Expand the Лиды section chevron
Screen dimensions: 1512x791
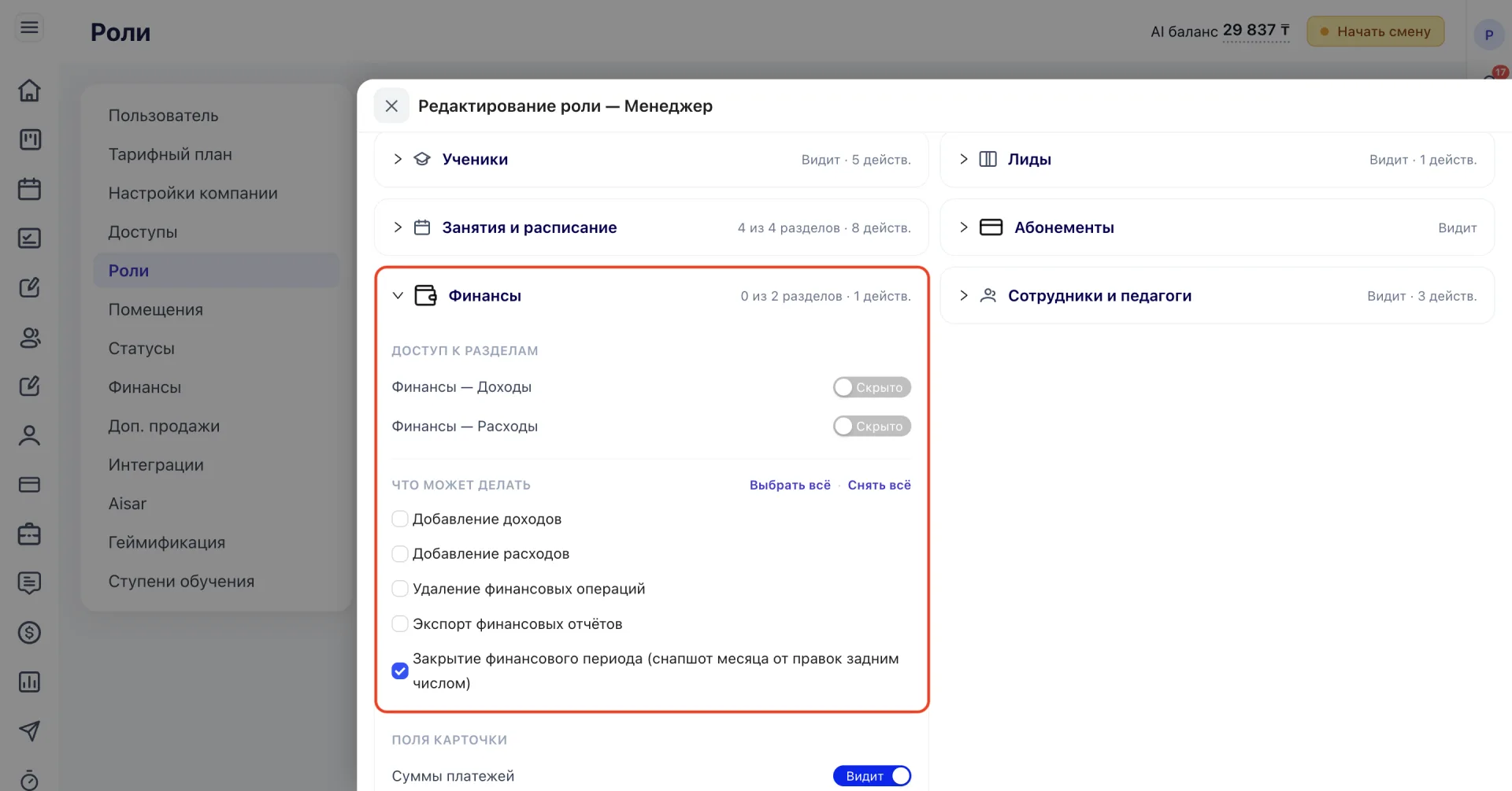tap(963, 159)
